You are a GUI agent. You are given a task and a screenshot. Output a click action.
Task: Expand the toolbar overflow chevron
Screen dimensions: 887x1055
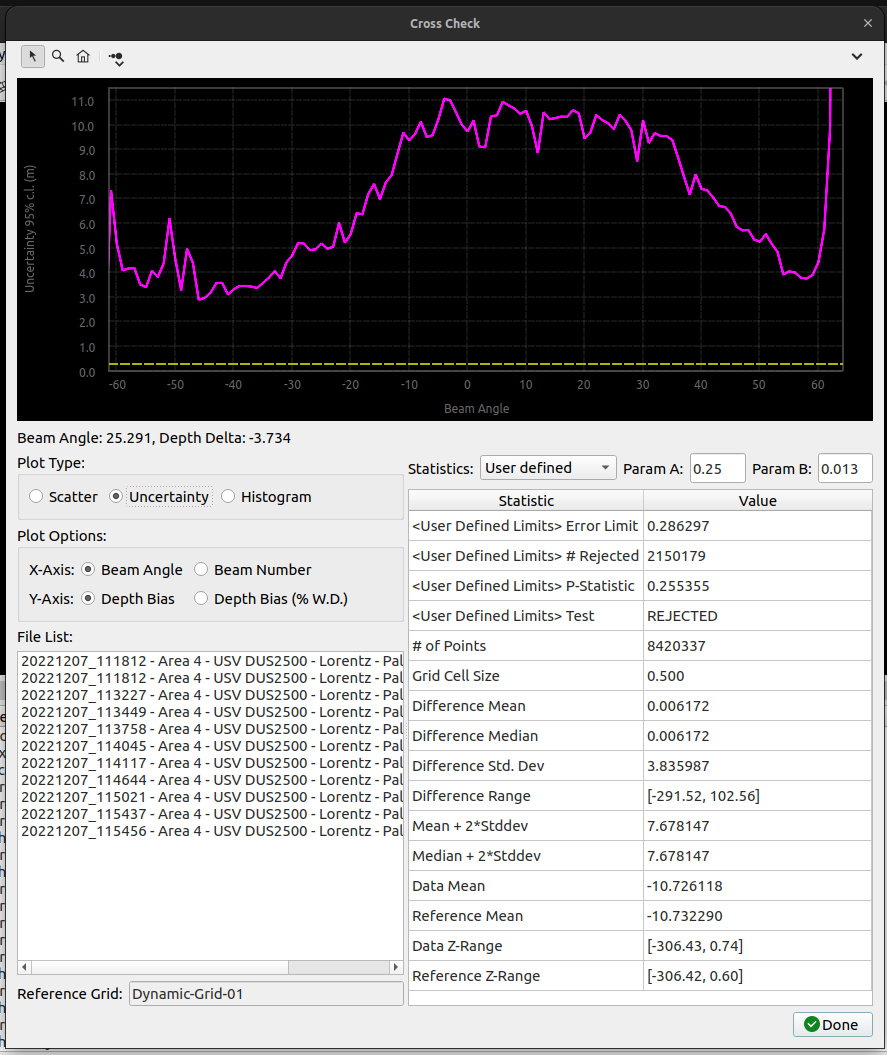(x=857, y=57)
